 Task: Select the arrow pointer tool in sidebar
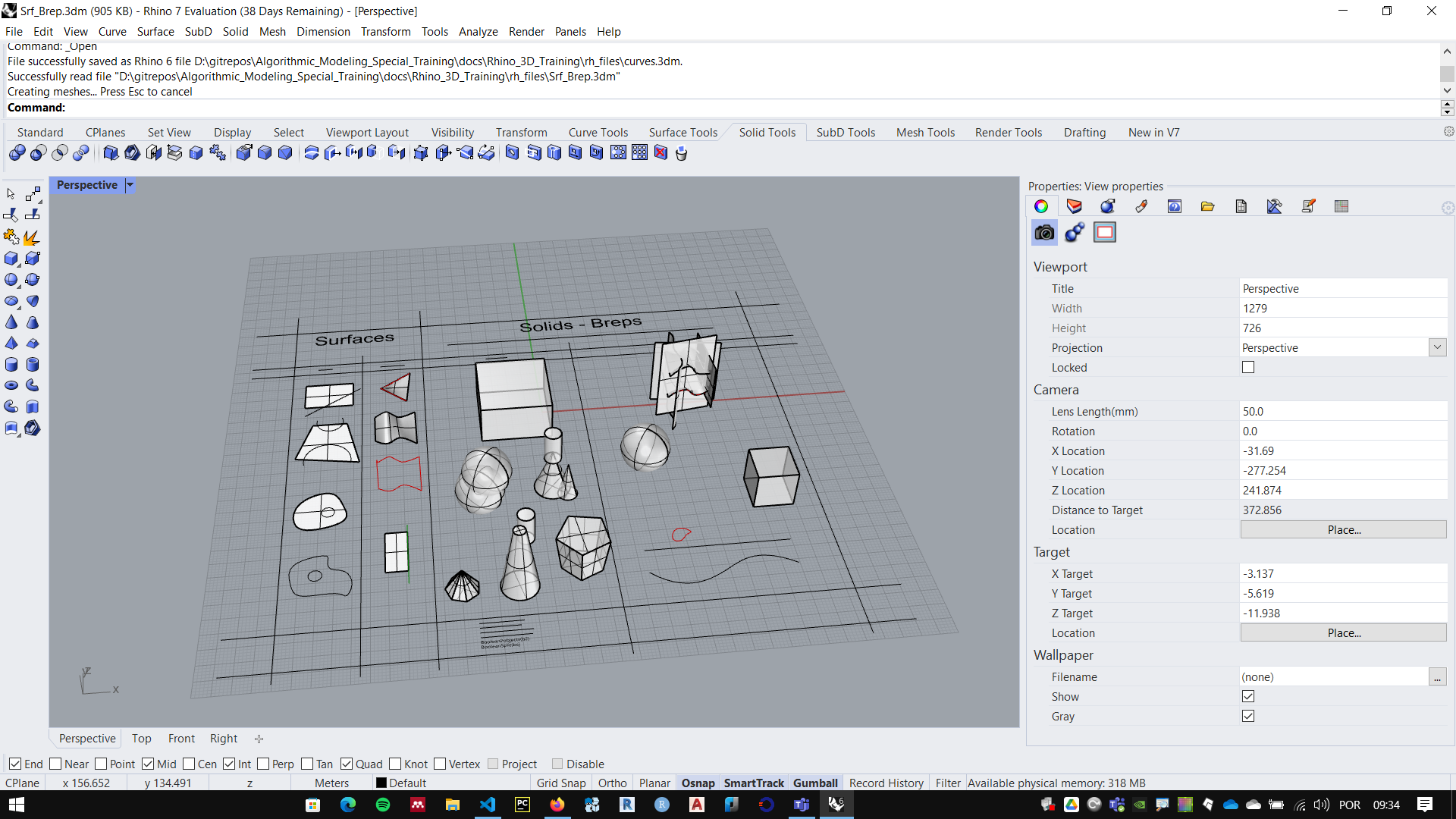[x=11, y=194]
